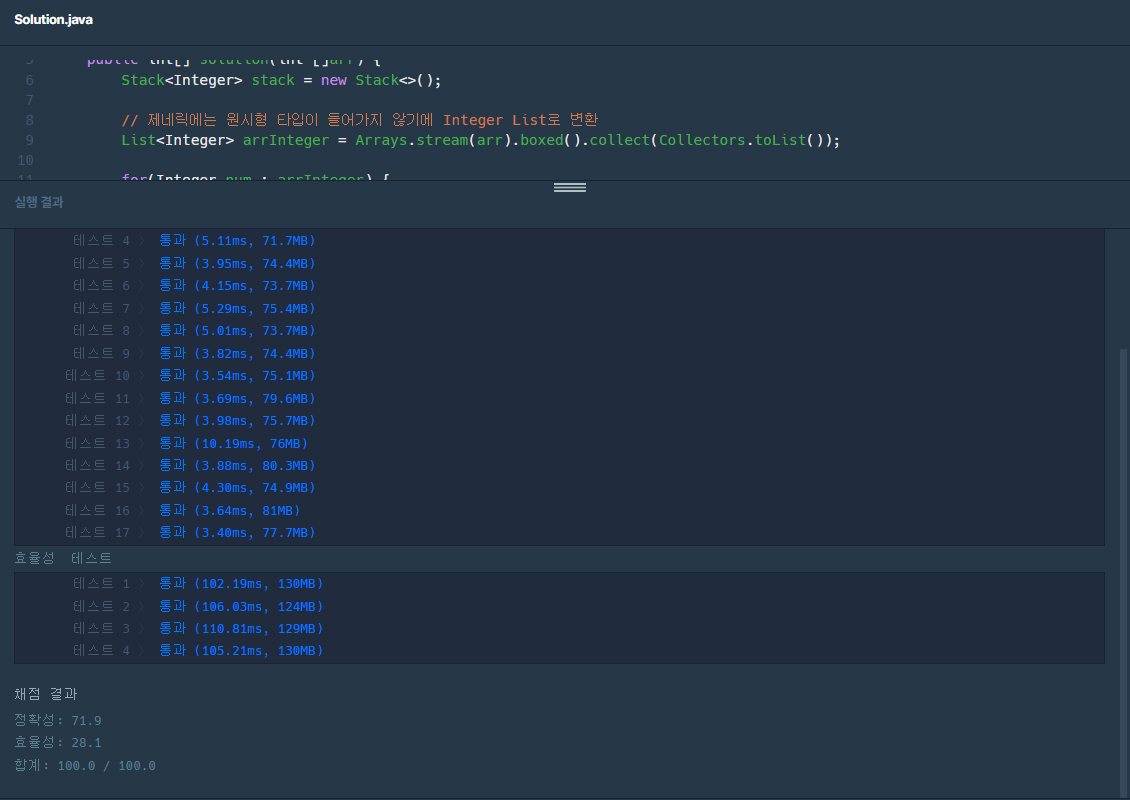
Task: Click the List<Integer> arrInteger code line
Action: click(x=481, y=140)
